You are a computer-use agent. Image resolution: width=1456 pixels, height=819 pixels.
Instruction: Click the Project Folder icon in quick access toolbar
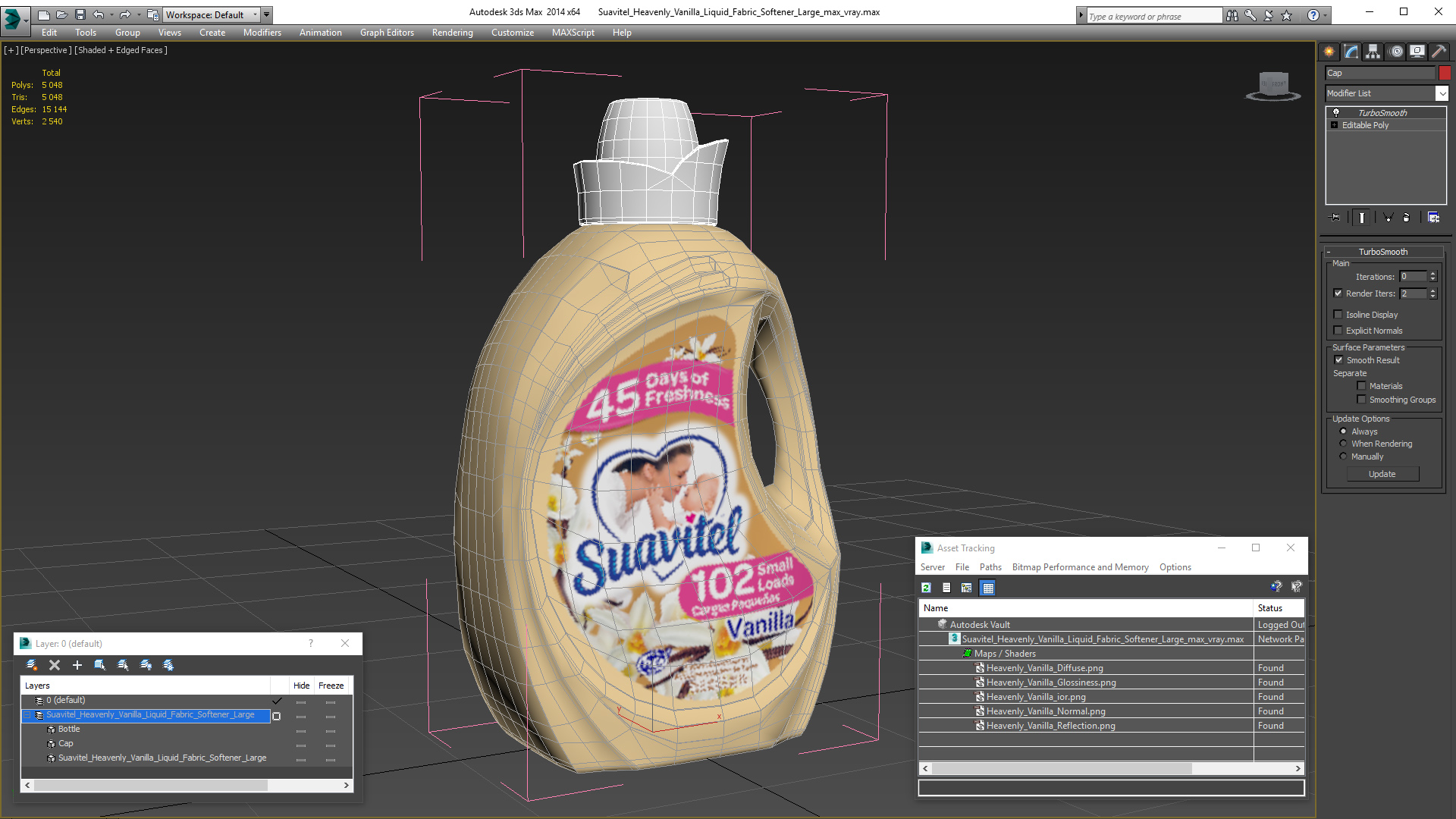[x=153, y=14]
